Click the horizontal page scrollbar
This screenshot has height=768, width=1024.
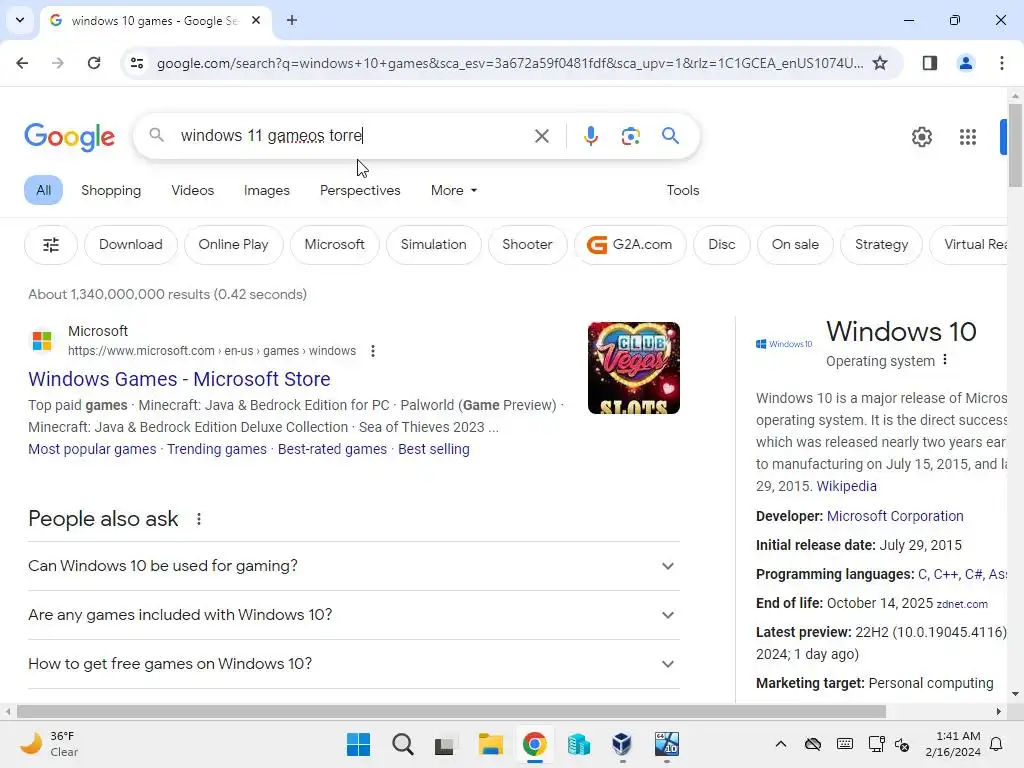click(x=451, y=711)
